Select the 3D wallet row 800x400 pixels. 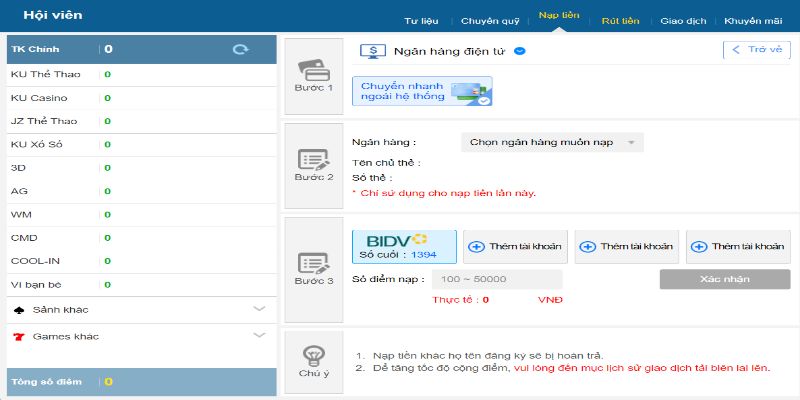click(x=141, y=168)
